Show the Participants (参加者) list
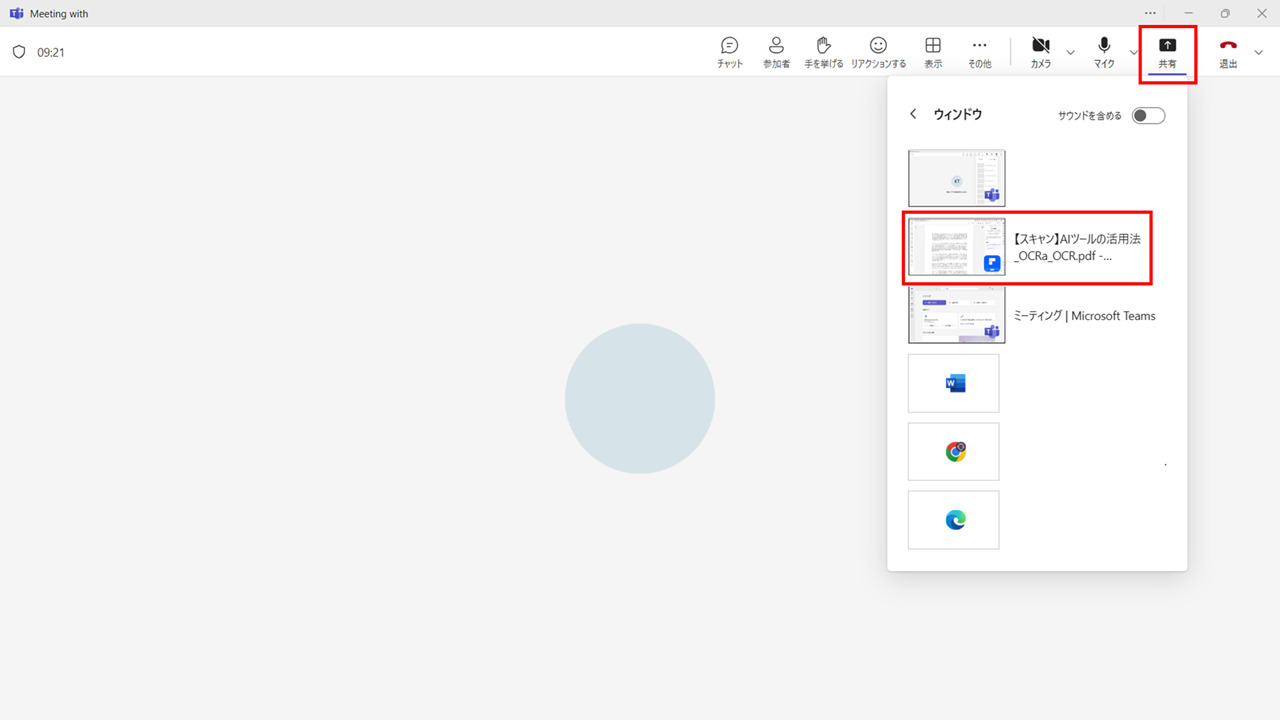Screen dimensions: 1280x720 776,52
